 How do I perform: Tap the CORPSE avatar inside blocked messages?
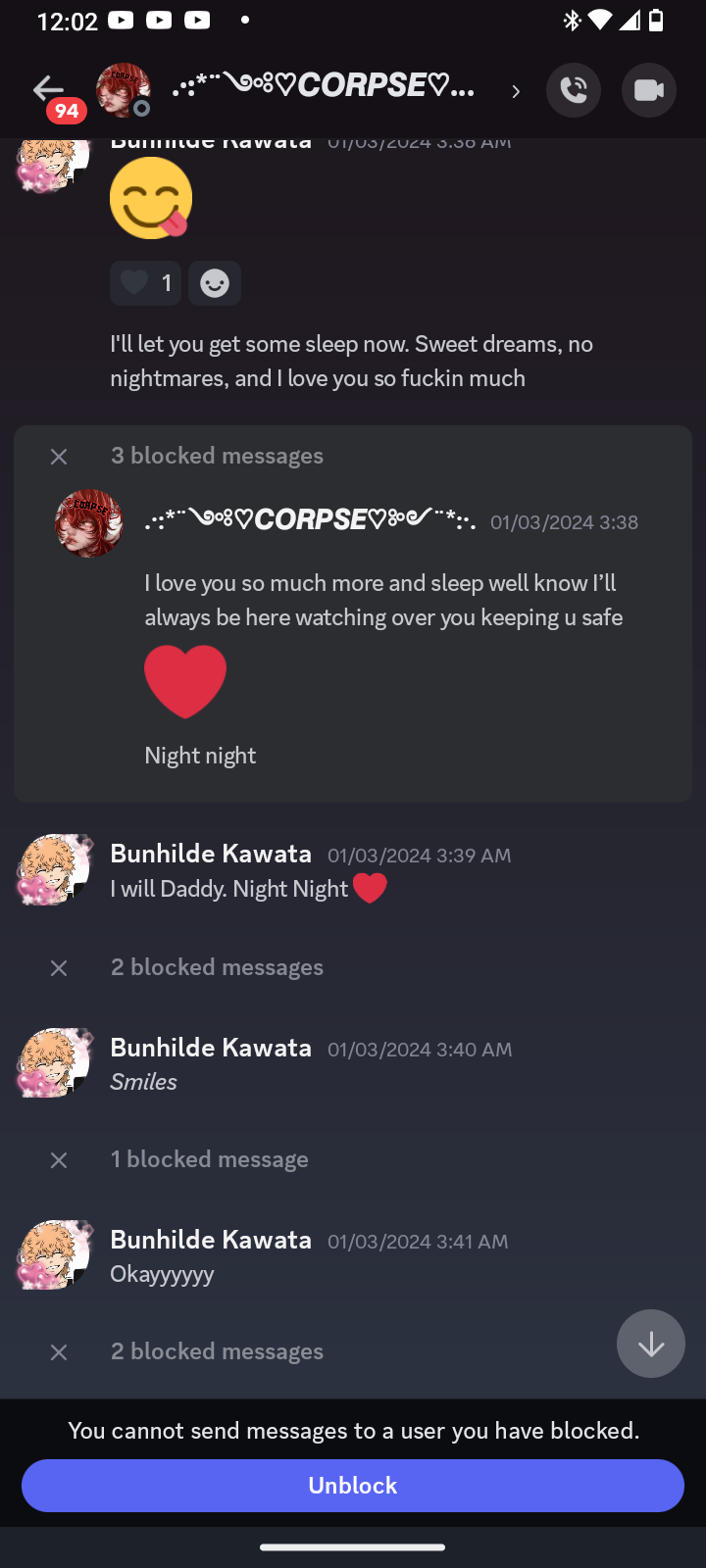[x=88, y=523]
